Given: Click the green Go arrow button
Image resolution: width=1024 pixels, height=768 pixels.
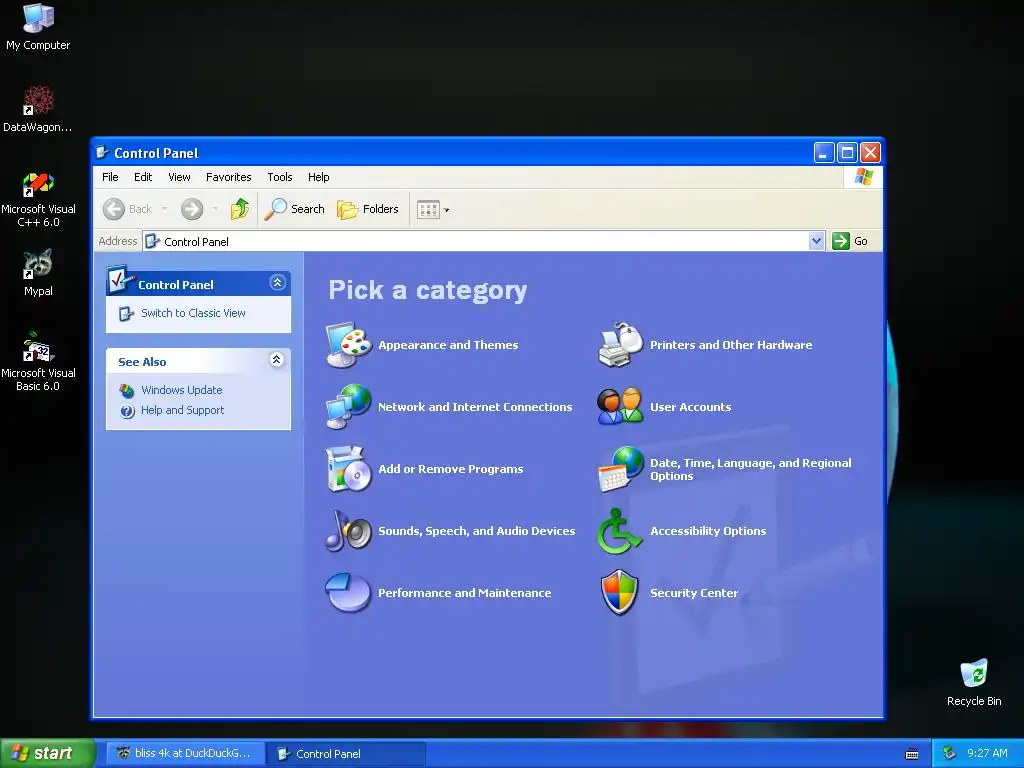Looking at the screenshot, I should [x=840, y=241].
